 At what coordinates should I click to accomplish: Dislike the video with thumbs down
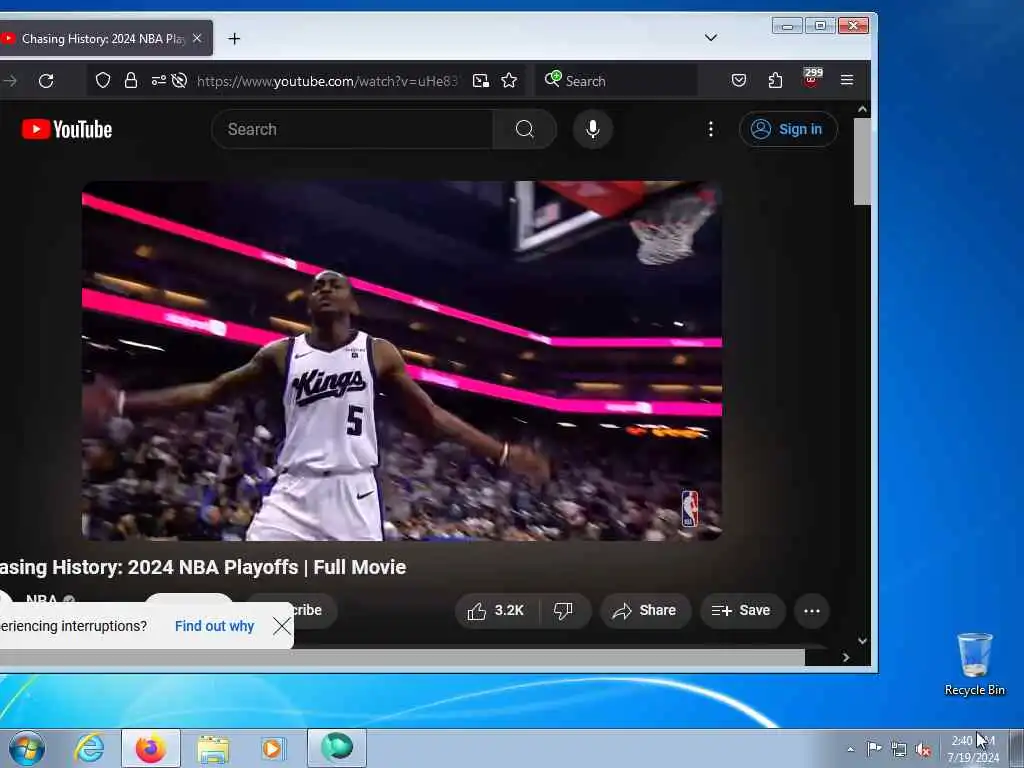click(564, 611)
